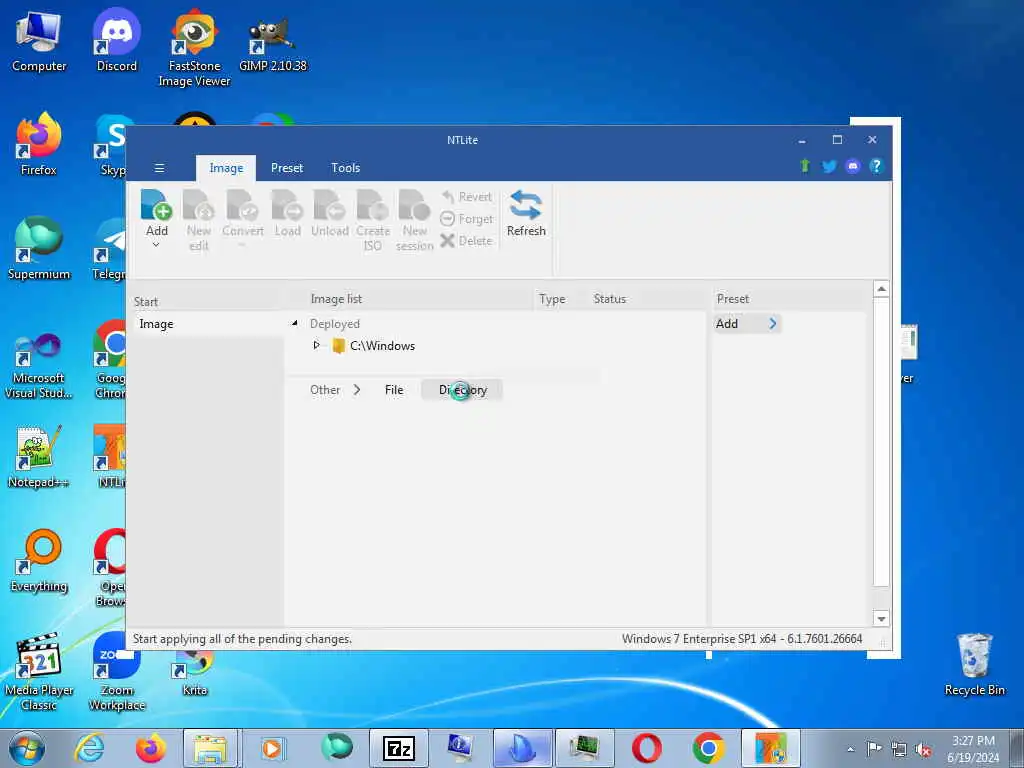
Task: Show hidden system tray icons
Action: 850,749
